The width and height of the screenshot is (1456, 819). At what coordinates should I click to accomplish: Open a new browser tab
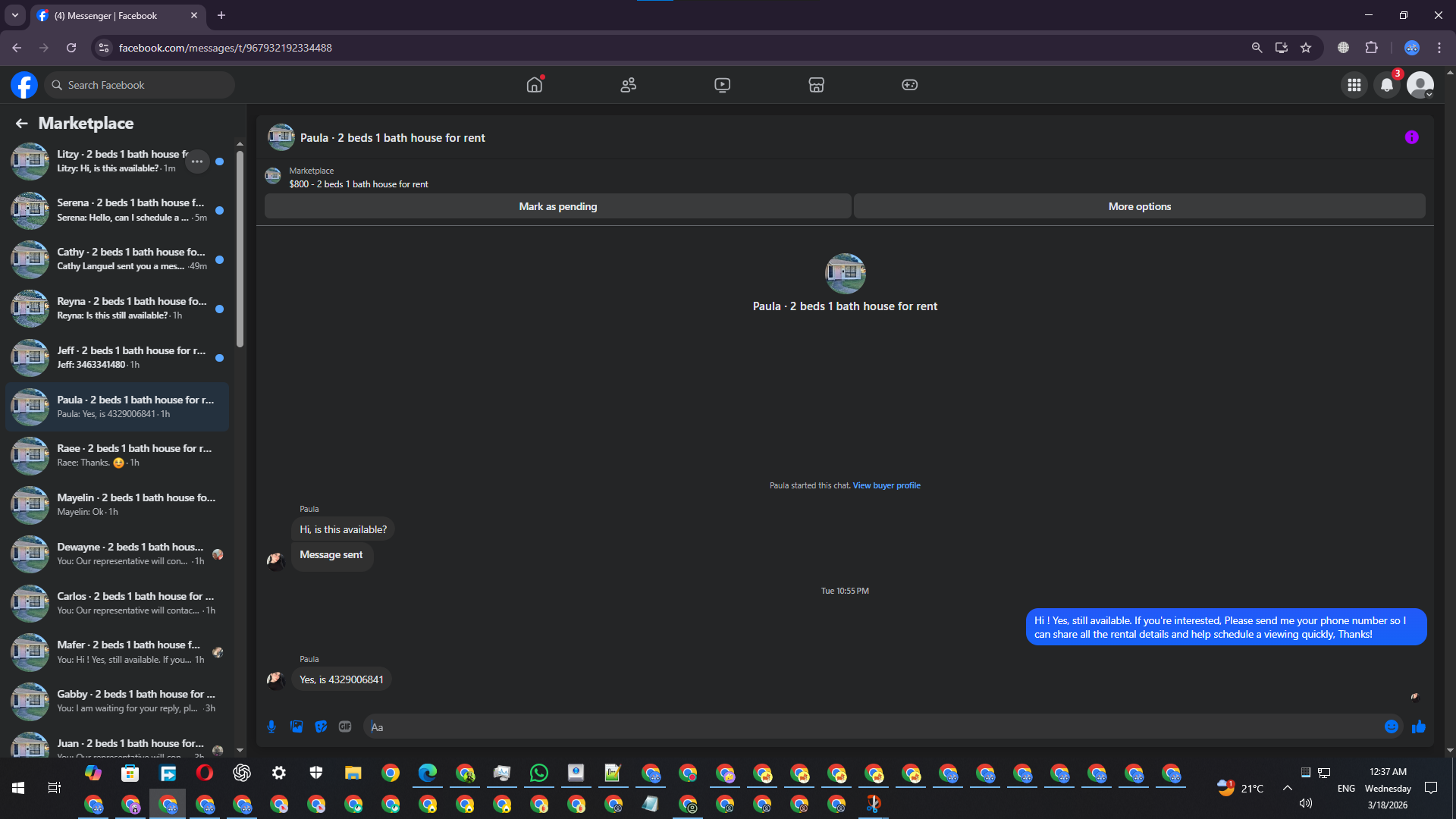(x=221, y=15)
